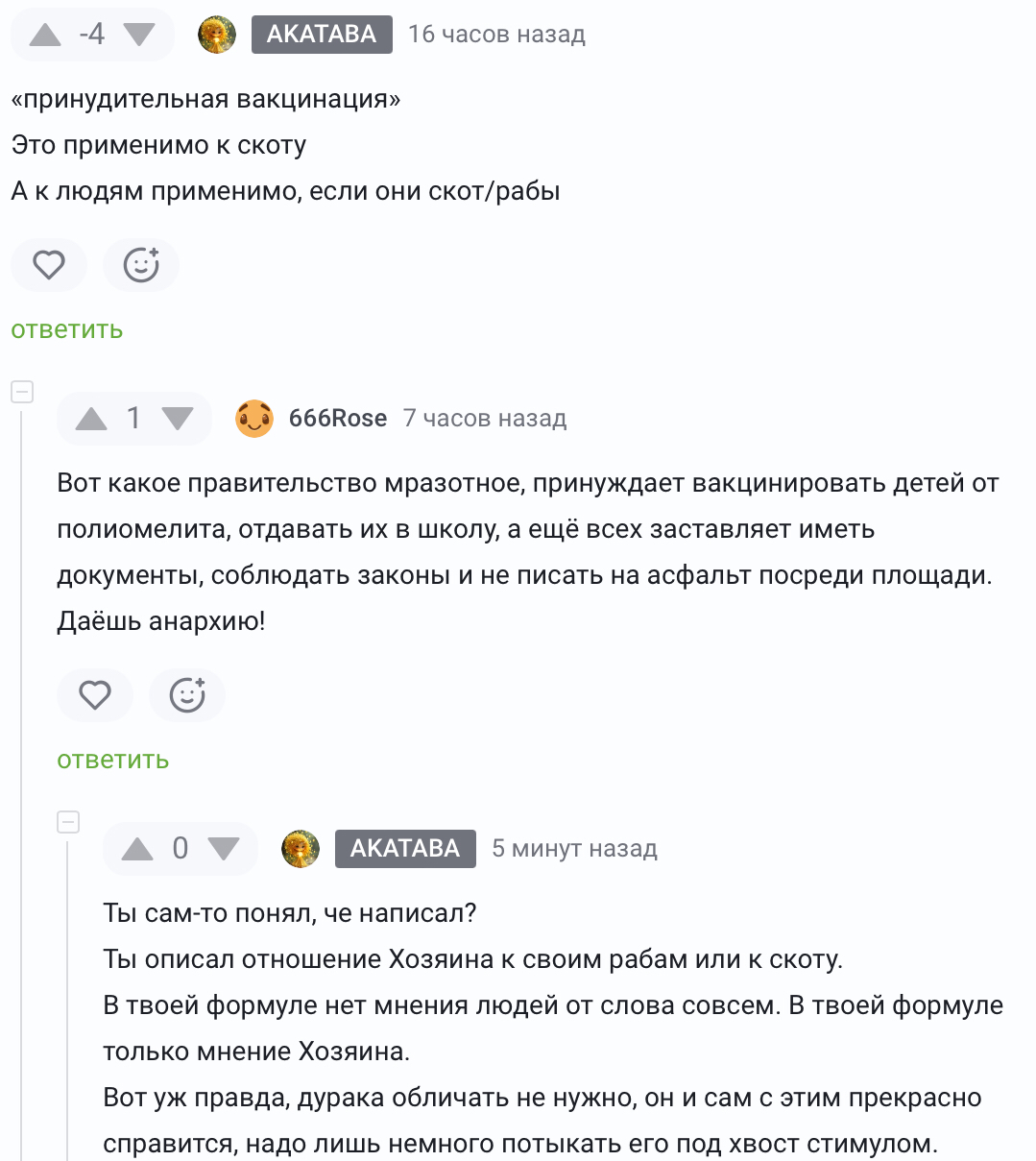The width and height of the screenshot is (1036, 1161).
Task: Collapse the 666Rose reply thread
Action: click(22, 392)
